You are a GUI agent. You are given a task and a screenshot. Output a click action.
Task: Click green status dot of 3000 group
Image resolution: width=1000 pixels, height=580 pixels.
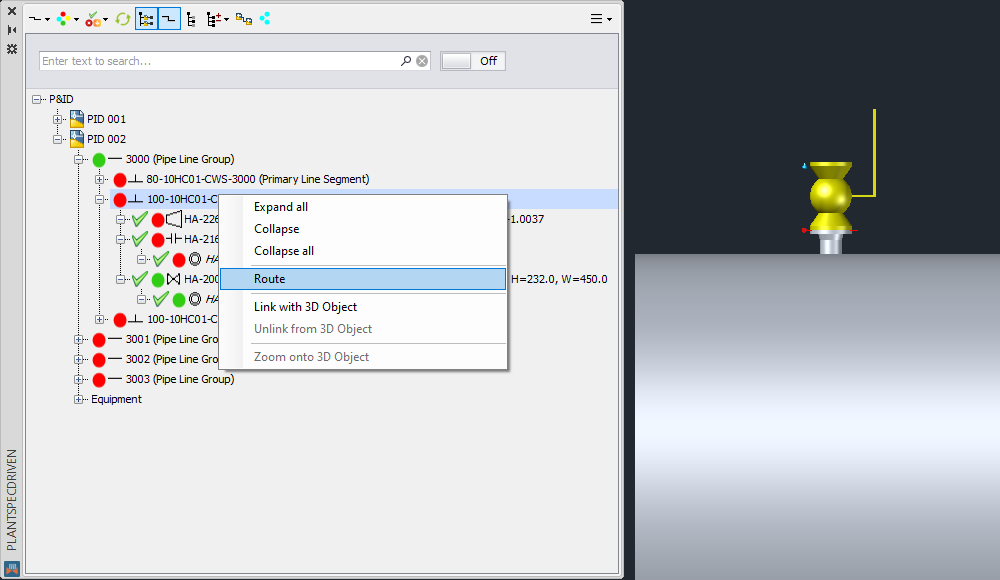pyautogui.click(x=99, y=160)
